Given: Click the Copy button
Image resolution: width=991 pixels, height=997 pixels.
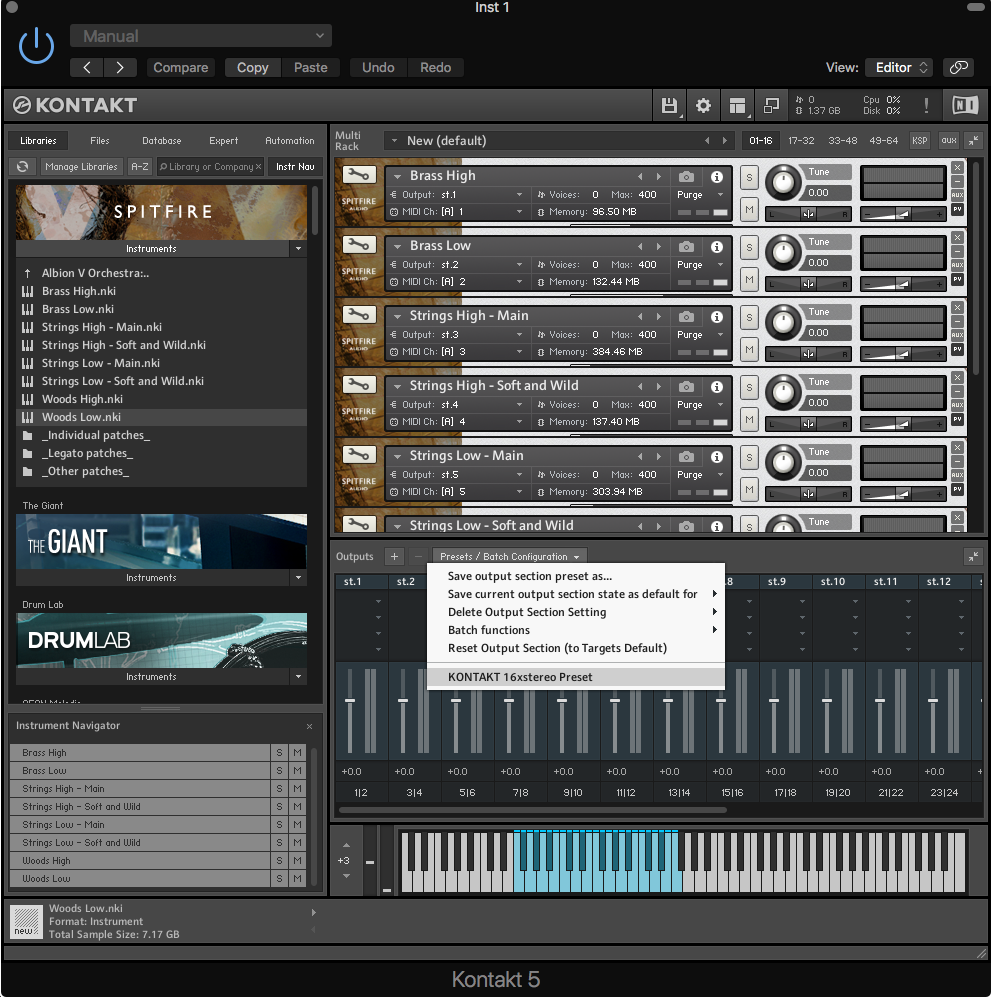Looking at the screenshot, I should click(252, 67).
